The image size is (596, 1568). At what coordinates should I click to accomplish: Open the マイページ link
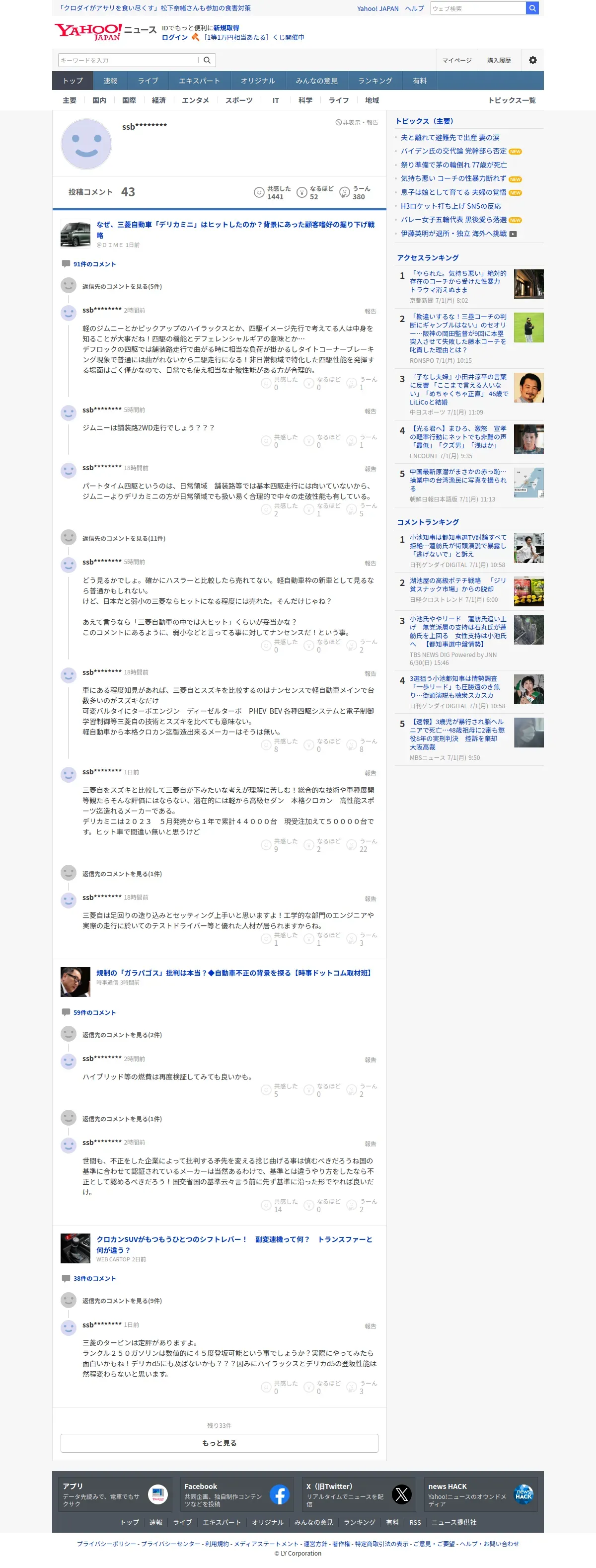tap(457, 60)
